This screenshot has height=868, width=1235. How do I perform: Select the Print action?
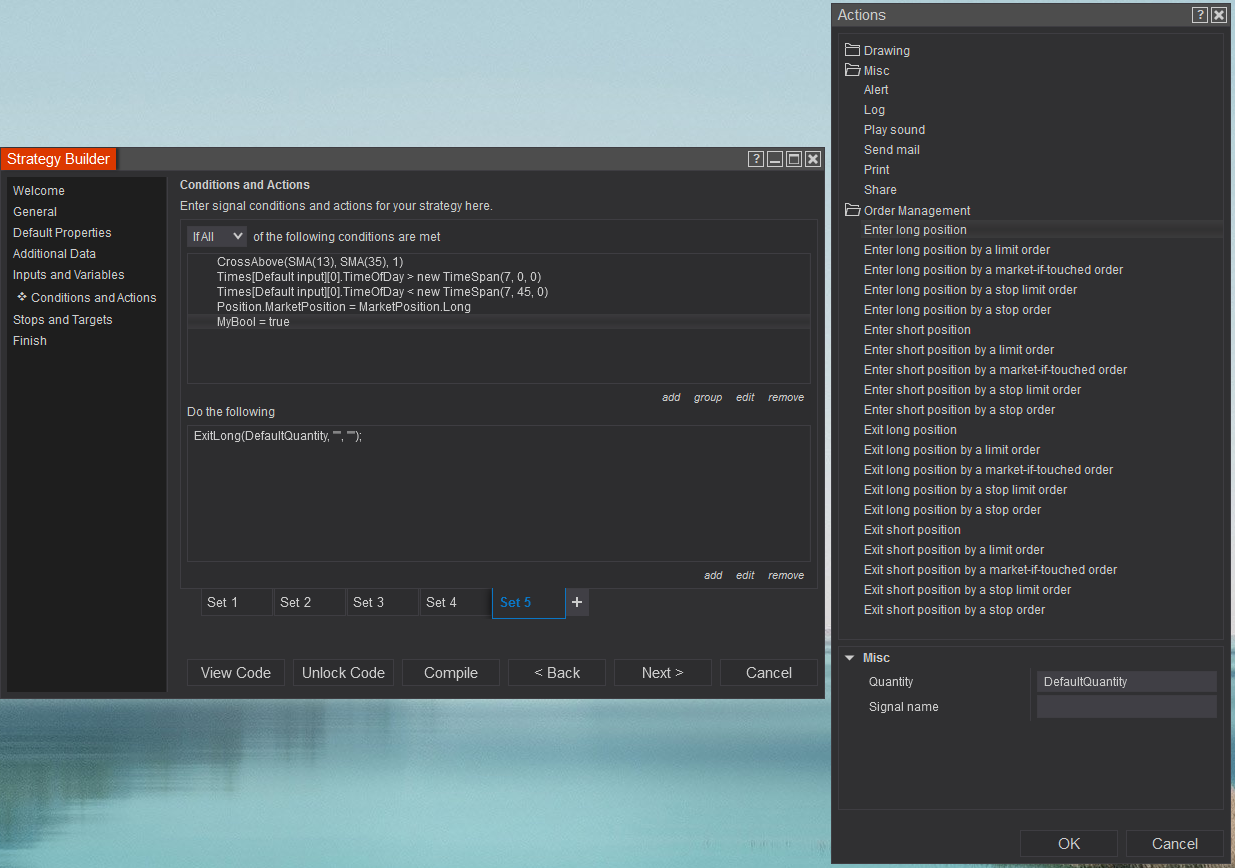pos(876,170)
